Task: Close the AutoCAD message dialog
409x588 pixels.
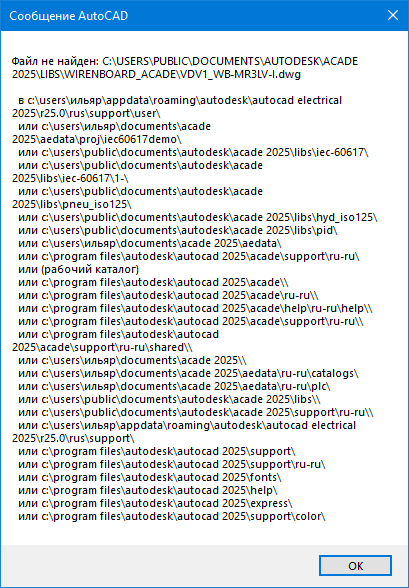Action: tap(393, 15)
